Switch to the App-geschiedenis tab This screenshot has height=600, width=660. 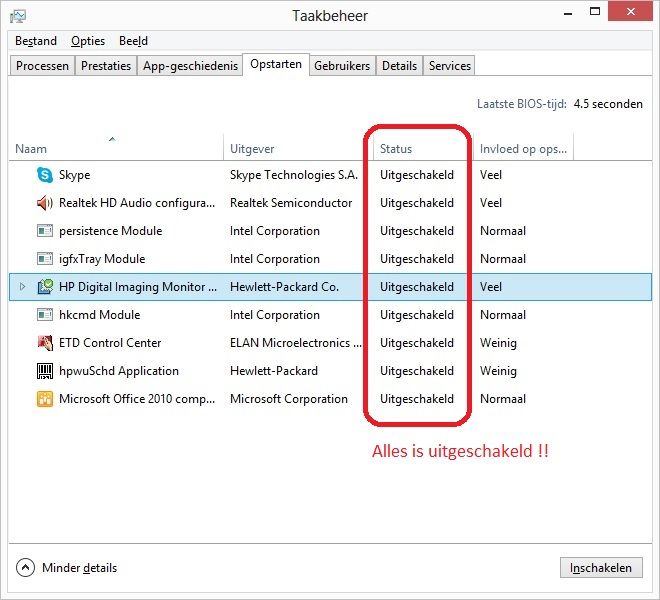point(190,66)
